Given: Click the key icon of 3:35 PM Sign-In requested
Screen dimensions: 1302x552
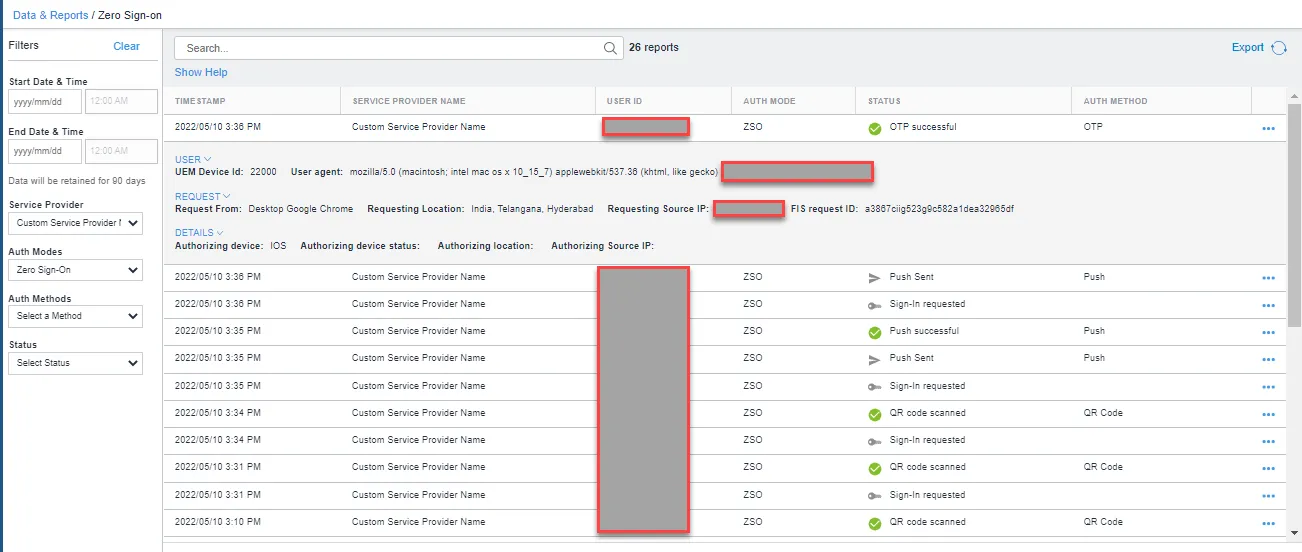Looking at the screenshot, I should pos(875,387).
